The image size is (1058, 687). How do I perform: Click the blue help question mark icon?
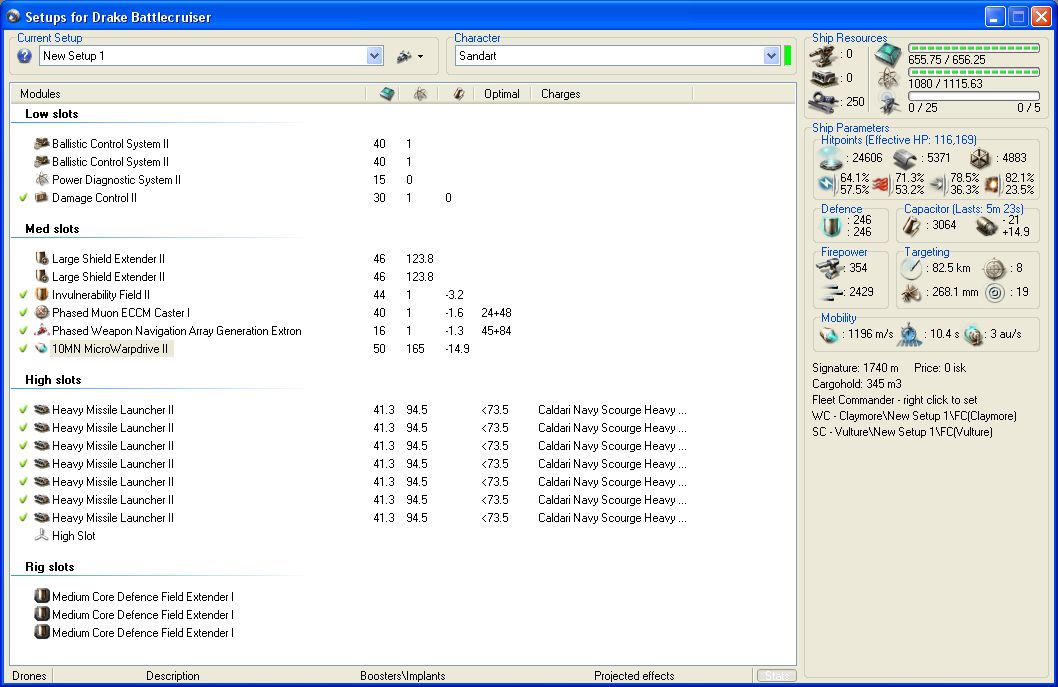[x=24, y=56]
